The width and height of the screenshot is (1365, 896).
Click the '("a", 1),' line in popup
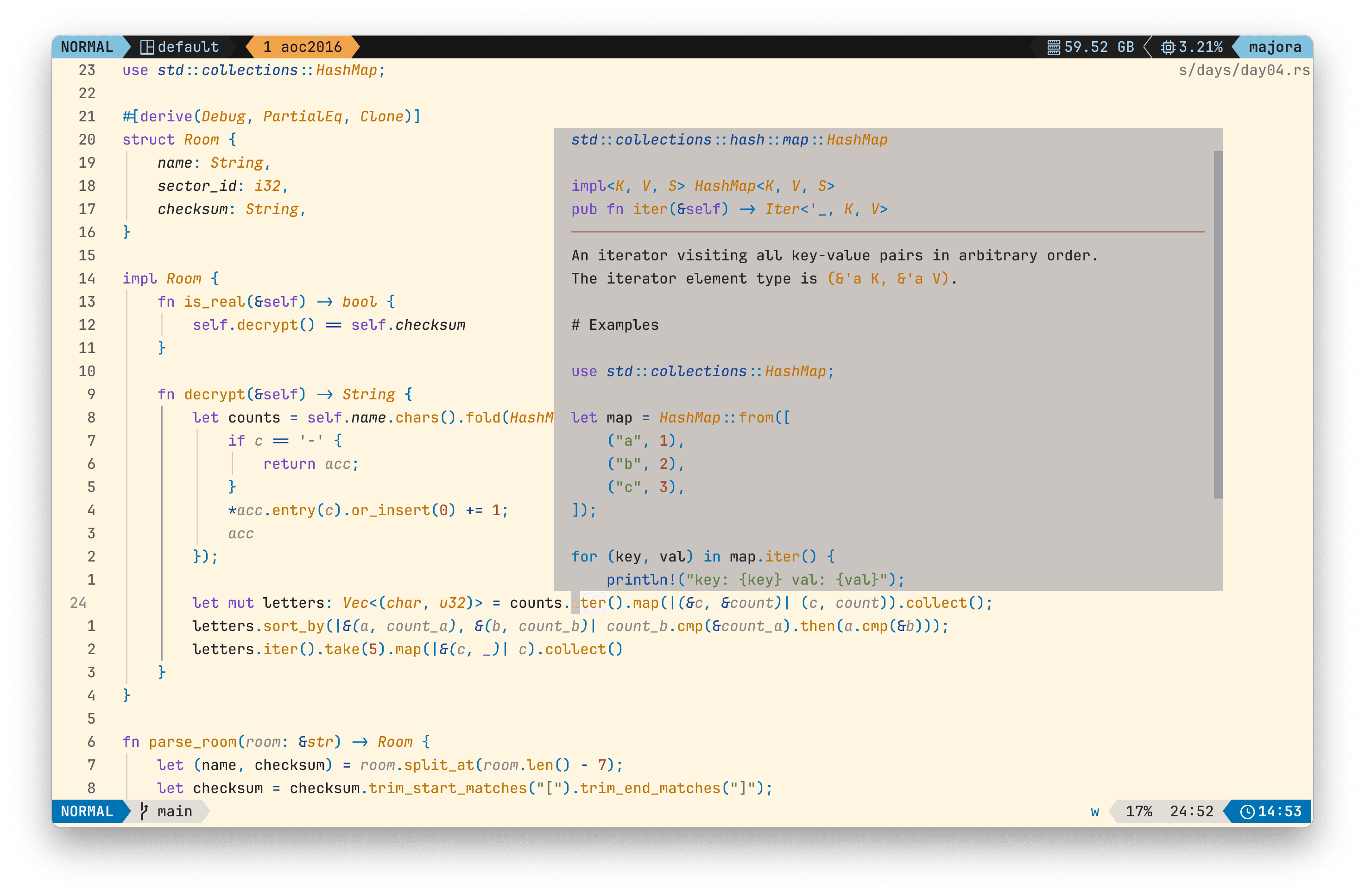coord(645,441)
